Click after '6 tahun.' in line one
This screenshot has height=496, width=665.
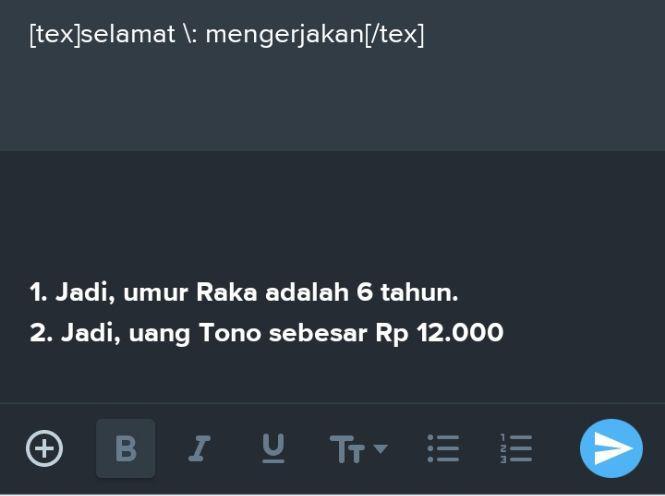459,293
